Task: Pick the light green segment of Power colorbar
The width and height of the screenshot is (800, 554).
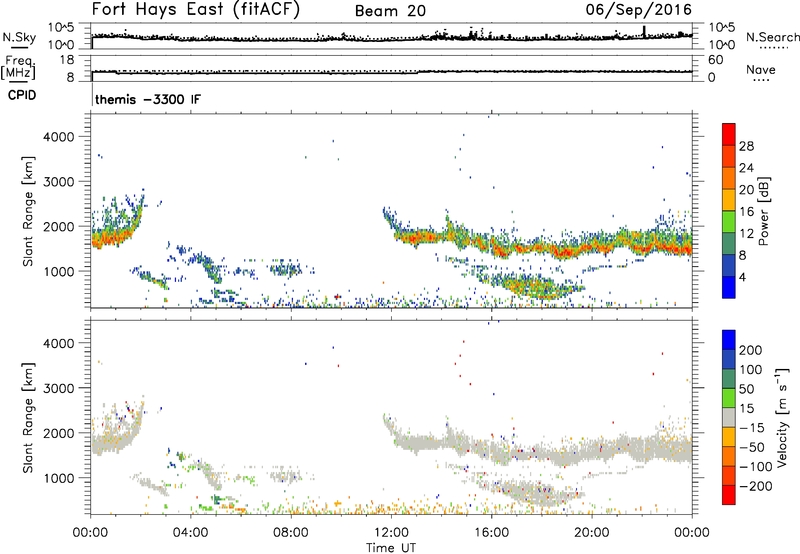Action: [729, 222]
